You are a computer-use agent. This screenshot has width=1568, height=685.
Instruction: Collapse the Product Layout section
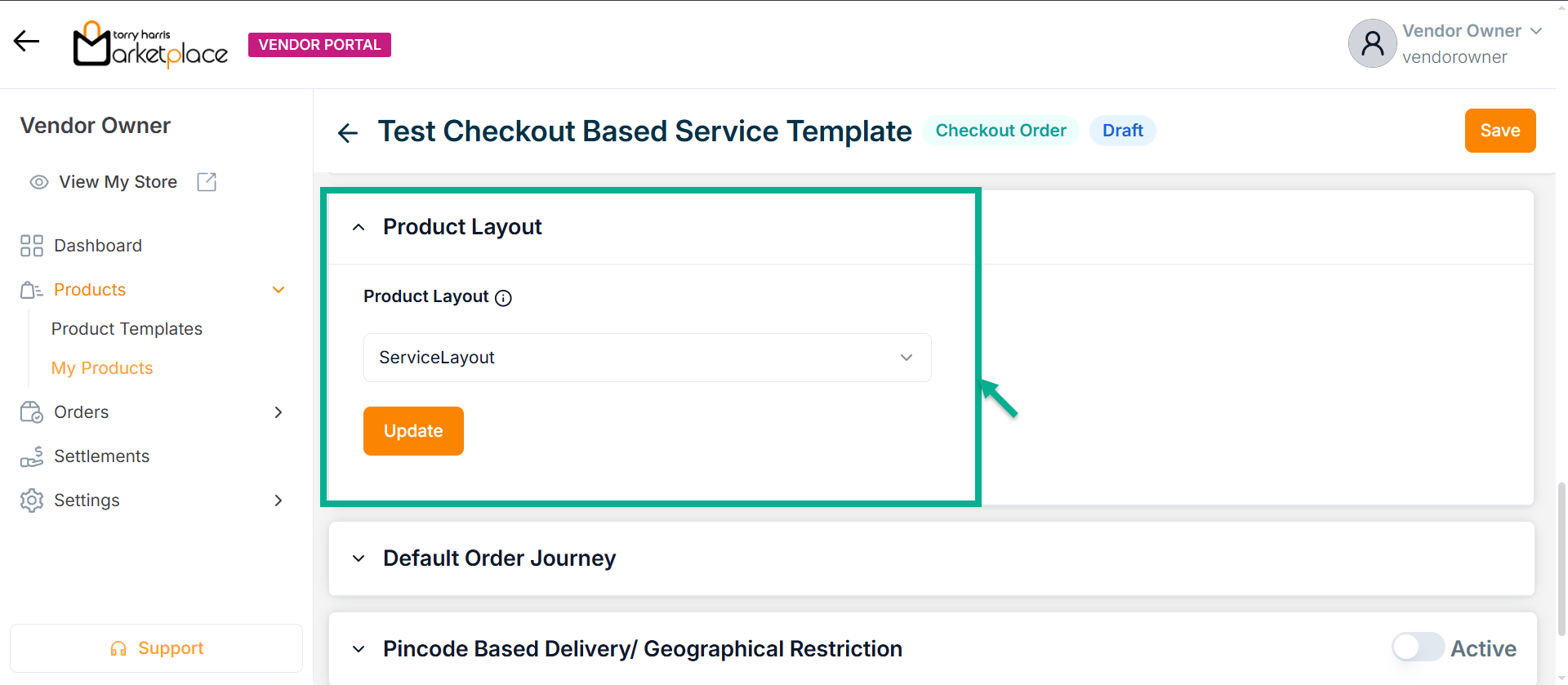(x=359, y=227)
